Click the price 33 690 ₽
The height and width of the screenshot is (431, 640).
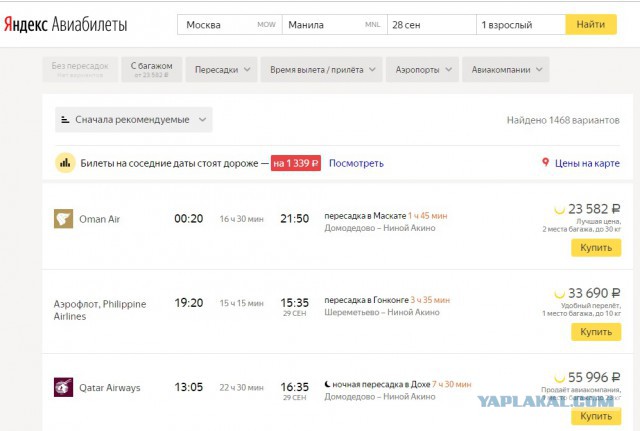594,293
